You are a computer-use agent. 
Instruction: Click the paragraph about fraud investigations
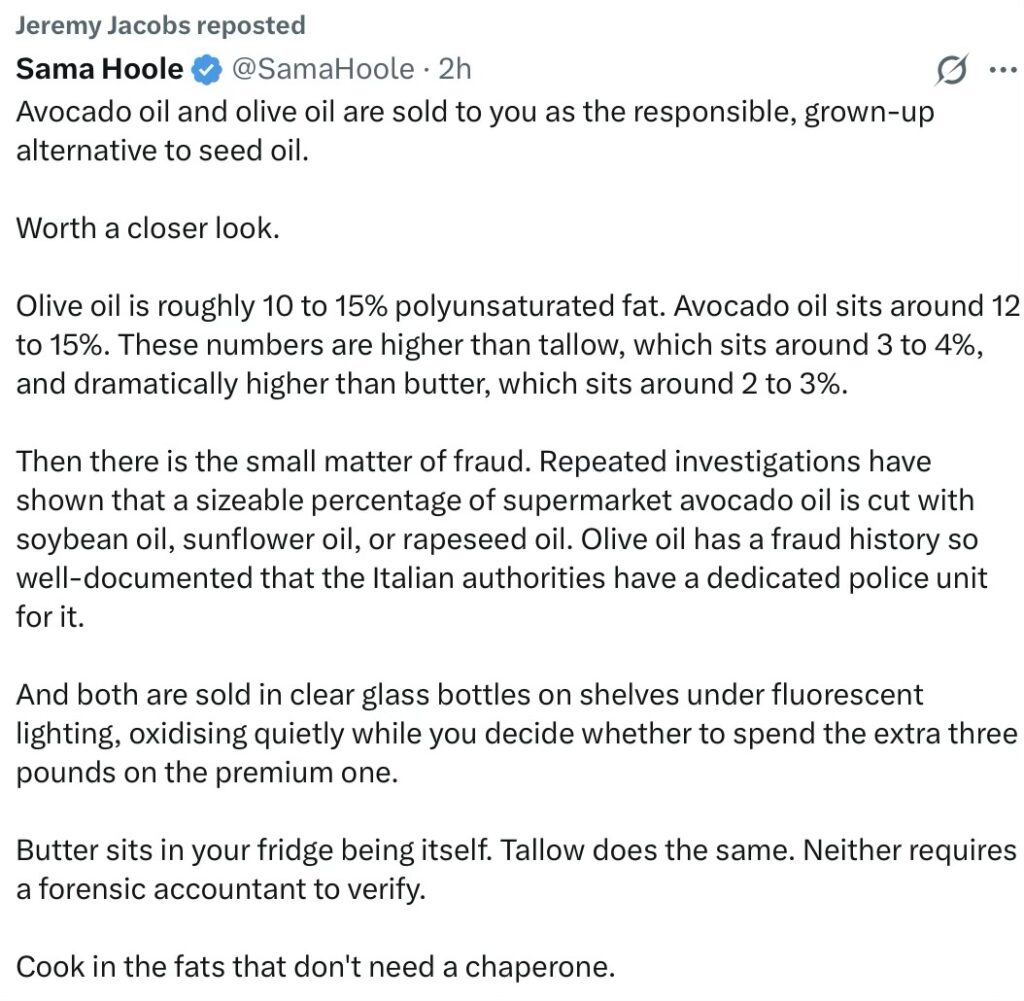[502, 539]
